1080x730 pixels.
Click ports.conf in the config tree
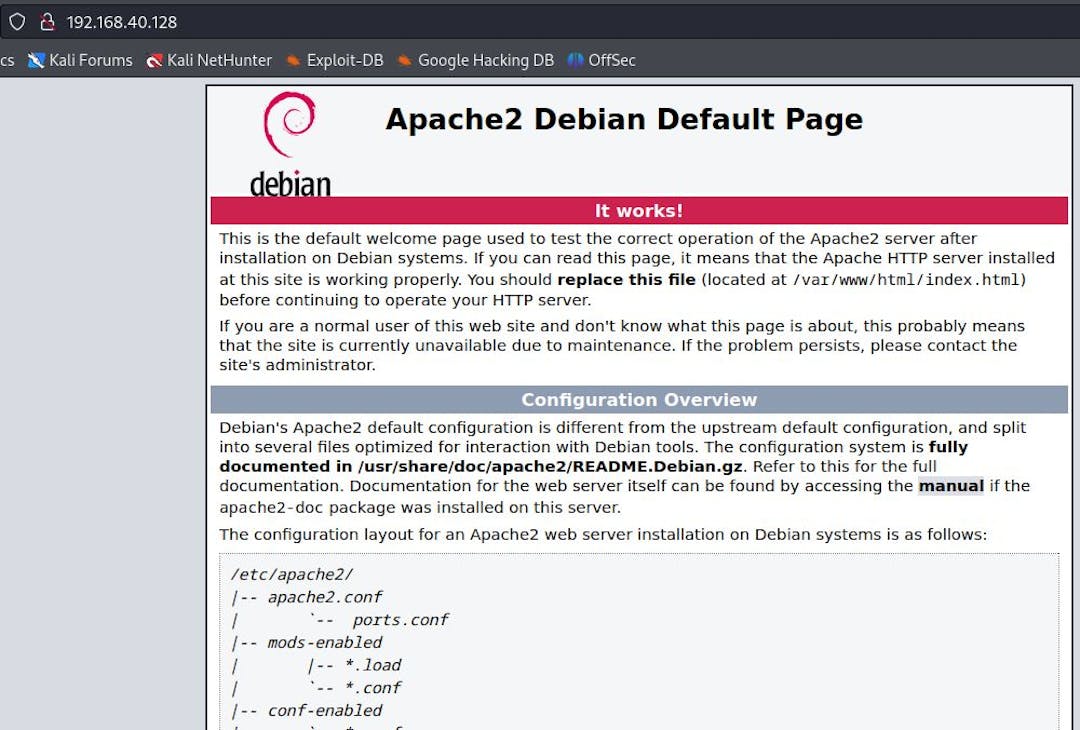[400, 620]
